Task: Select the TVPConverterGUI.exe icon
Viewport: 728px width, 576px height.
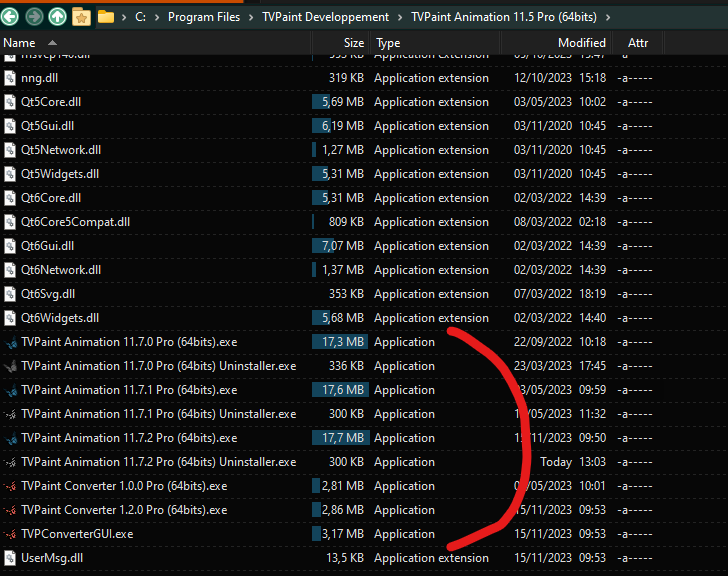Action: click(10, 534)
